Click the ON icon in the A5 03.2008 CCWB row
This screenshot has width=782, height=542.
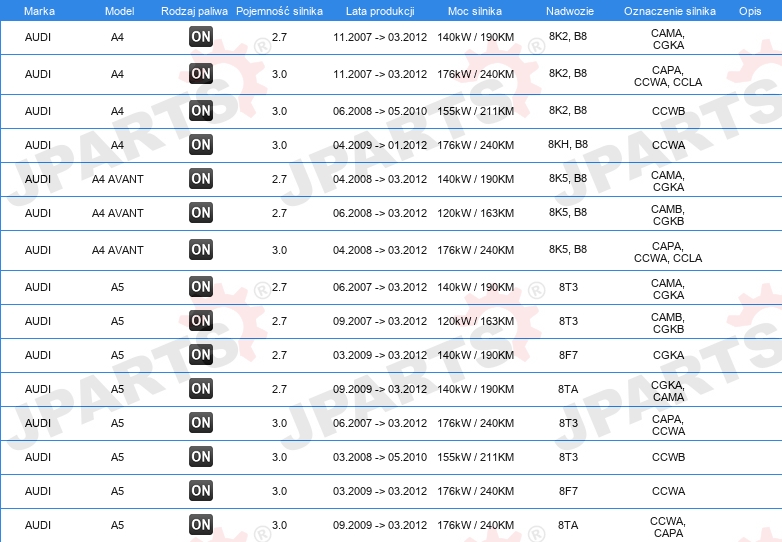tap(201, 457)
